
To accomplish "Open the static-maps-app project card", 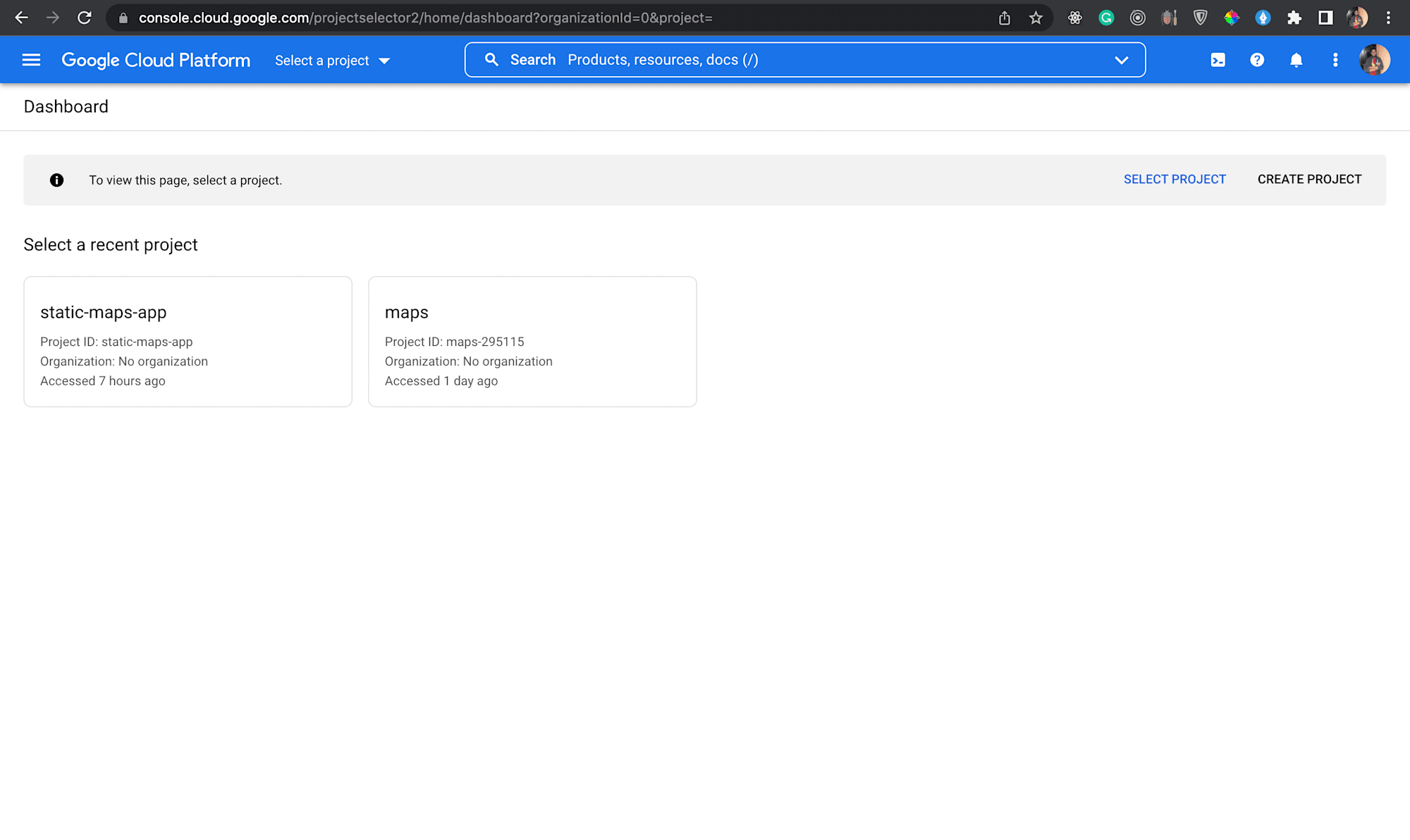I will (188, 342).
